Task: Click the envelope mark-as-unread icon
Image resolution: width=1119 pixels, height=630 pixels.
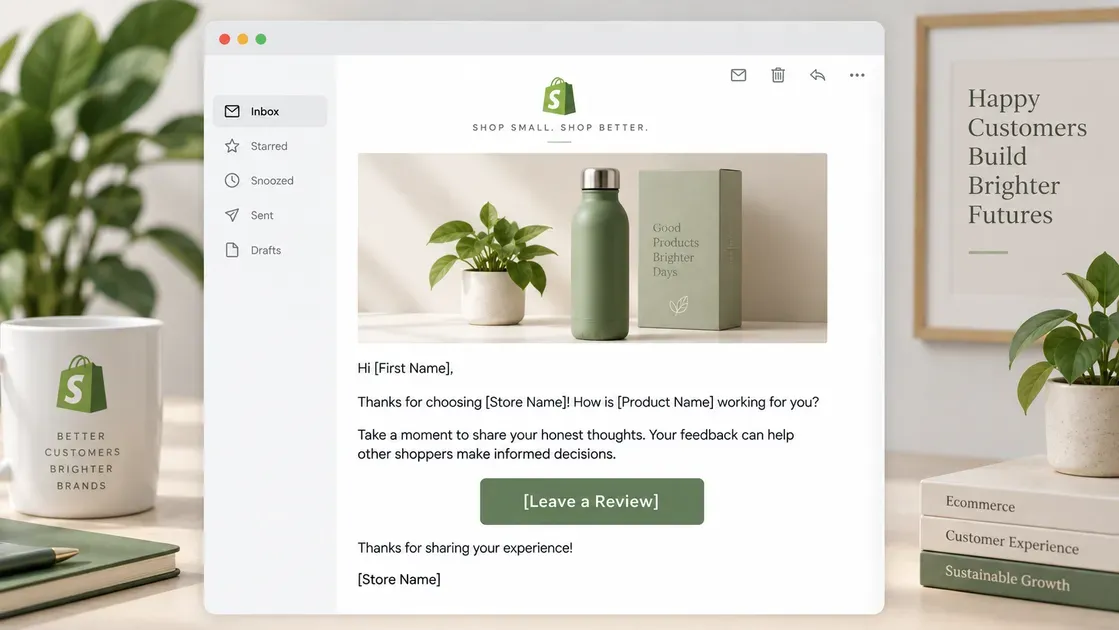Action: [x=739, y=75]
